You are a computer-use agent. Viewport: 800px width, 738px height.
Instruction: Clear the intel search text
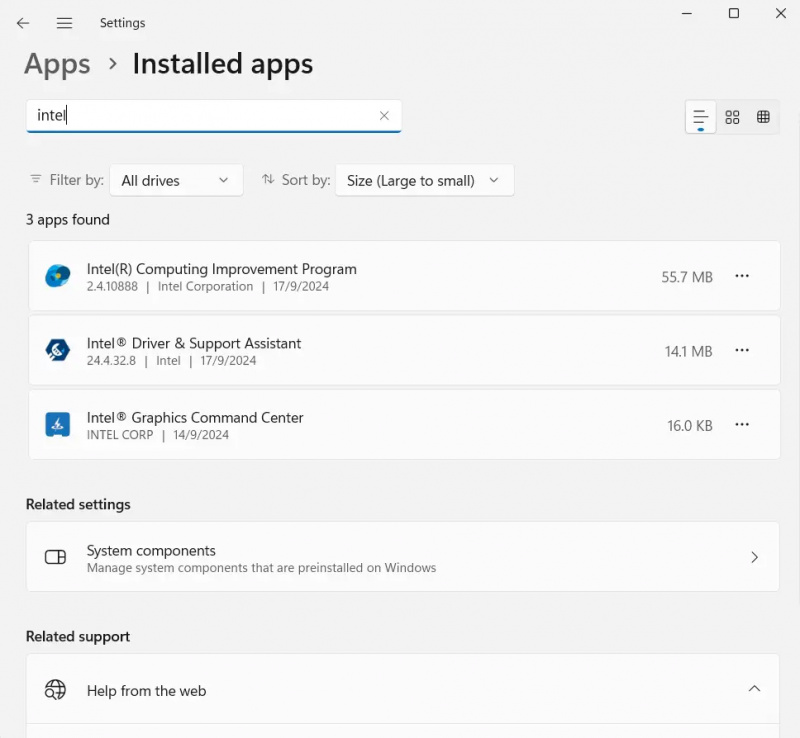(x=384, y=116)
